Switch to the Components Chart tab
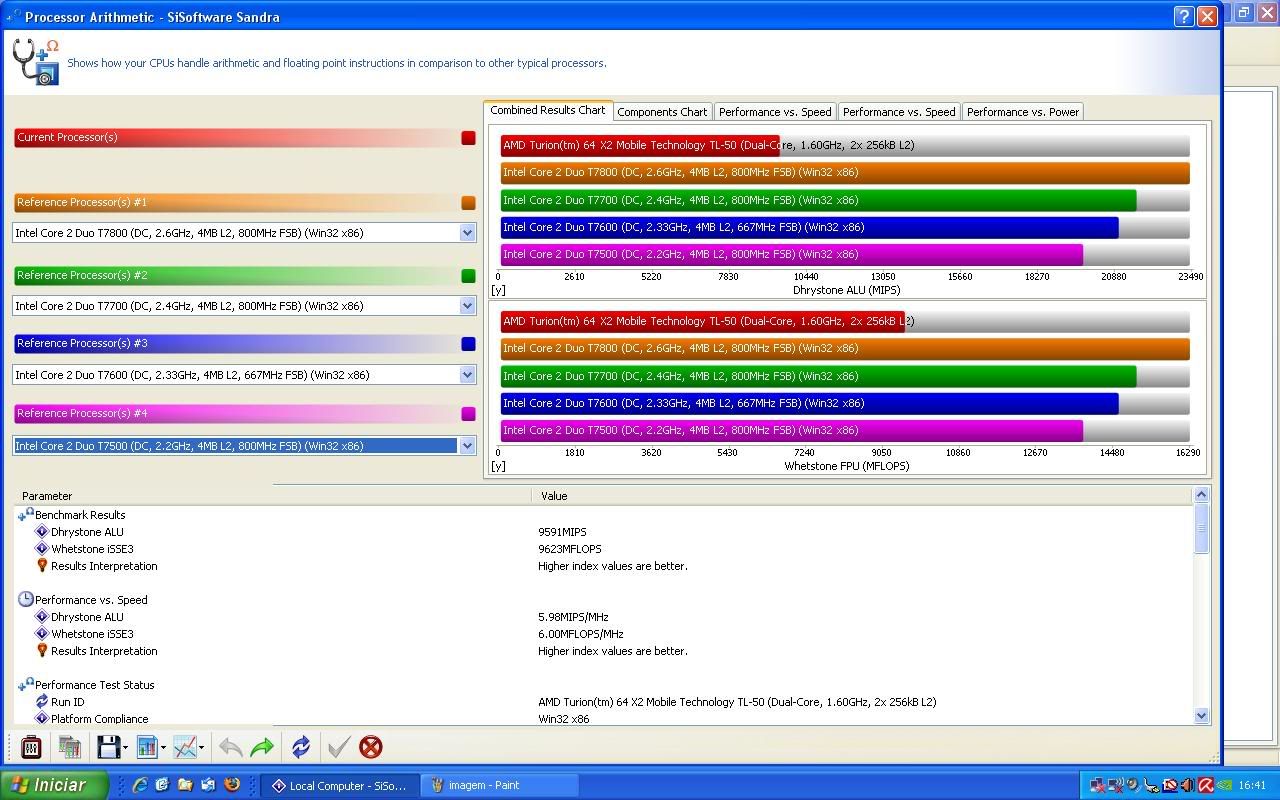This screenshot has width=1280, height=800. click(662, 112)
